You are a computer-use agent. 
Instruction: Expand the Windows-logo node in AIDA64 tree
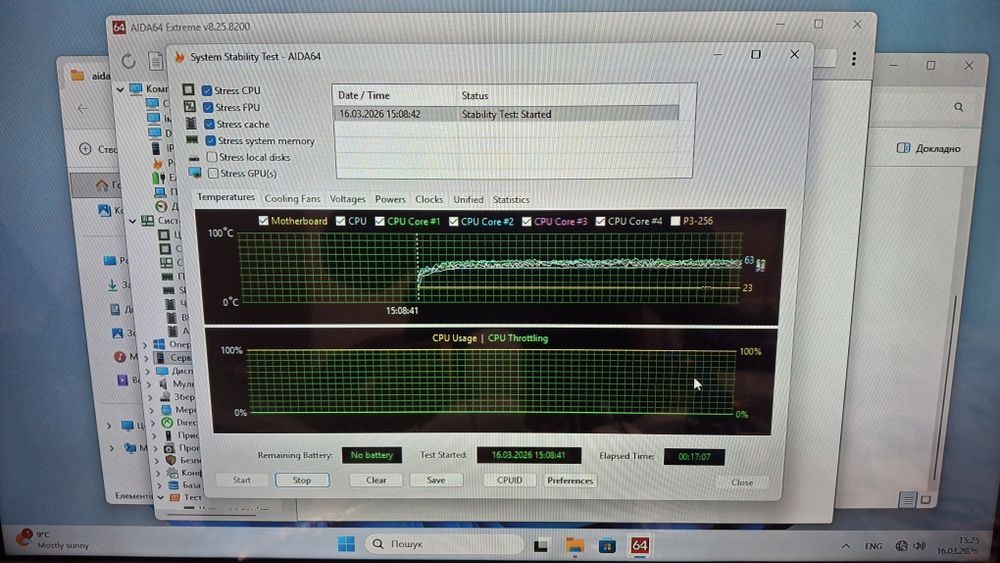[145, 344]
